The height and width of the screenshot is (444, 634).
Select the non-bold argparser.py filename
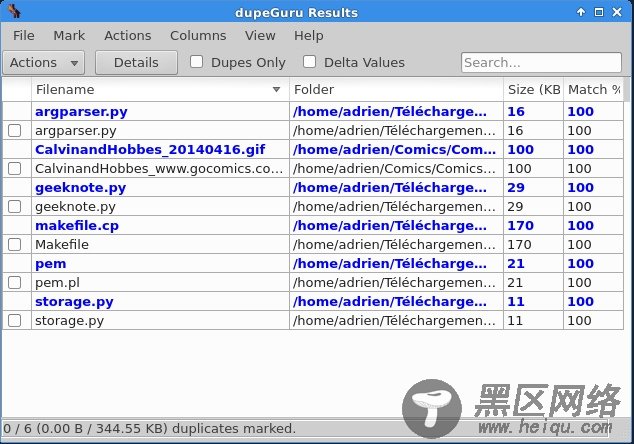pyautogui.click(x=76, y=131)
